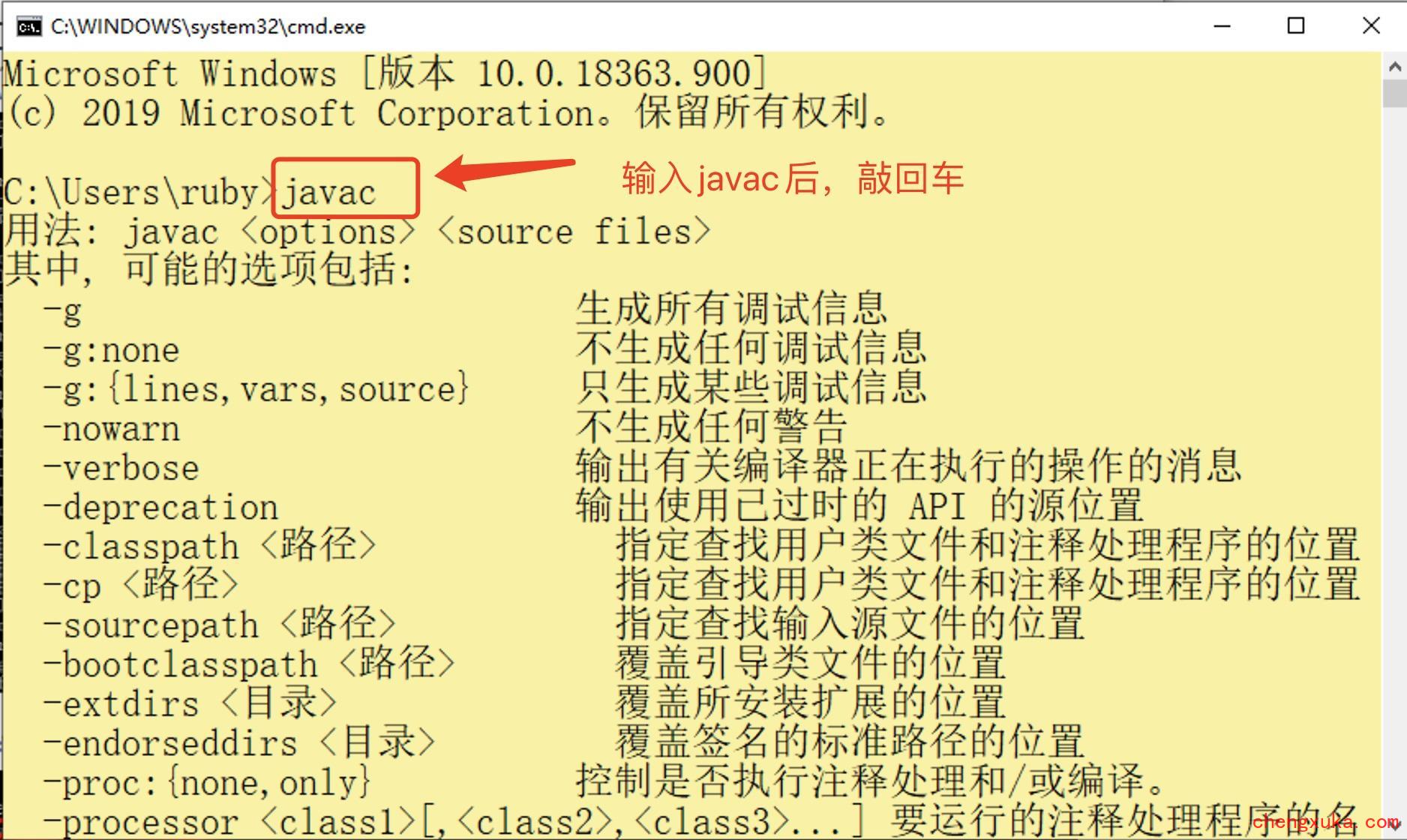Image resolution: width=1407 pixels, height=840 pixels.
Task: Click description 只生成某些调试信息
Action: tap(751, 388)
